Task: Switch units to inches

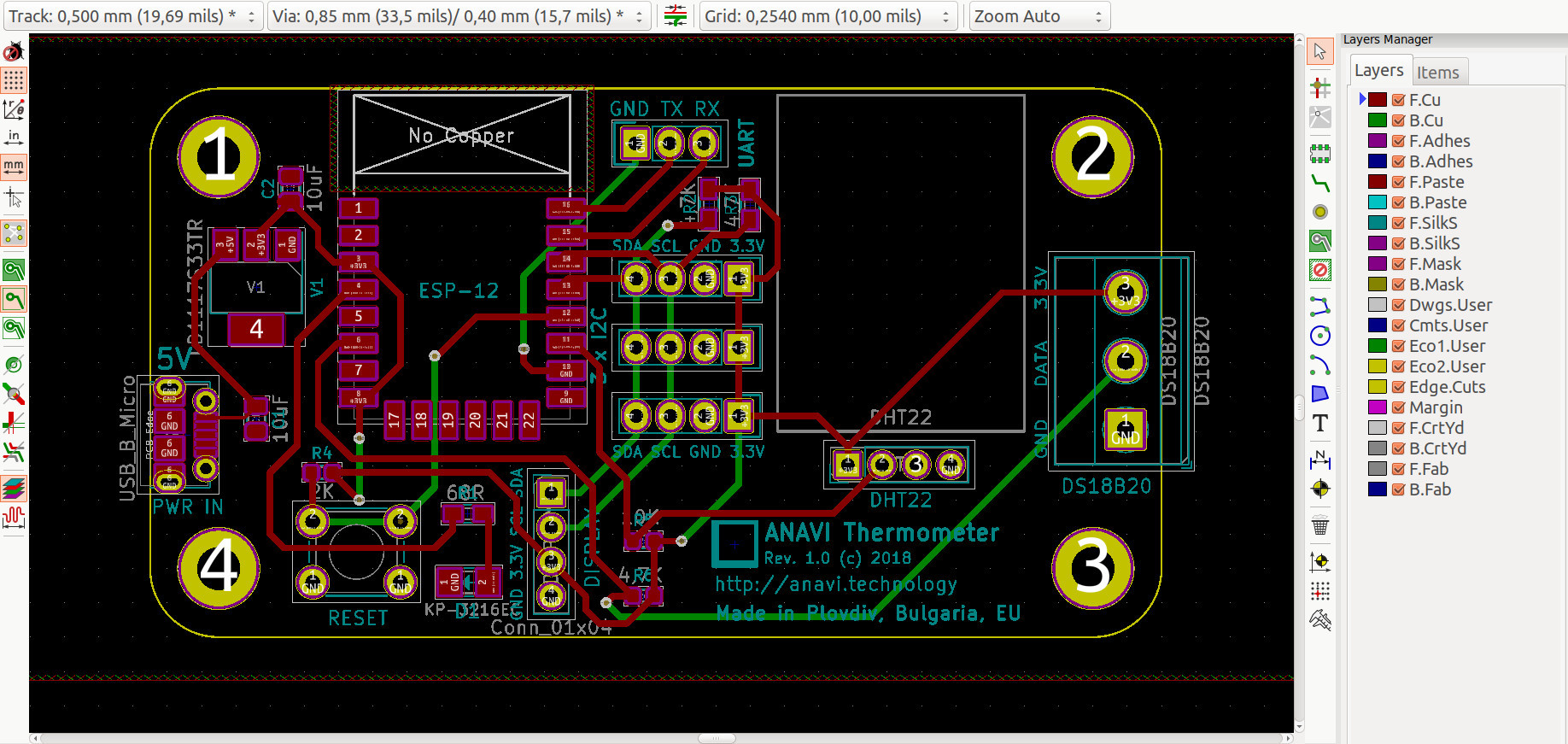Action: [14, 138]
